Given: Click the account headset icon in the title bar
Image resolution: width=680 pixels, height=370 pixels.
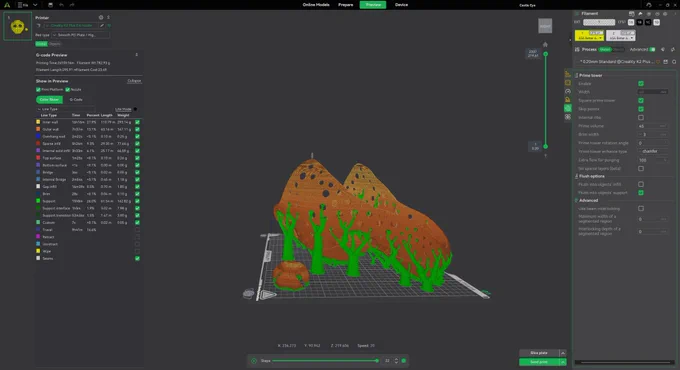Looking at the screenshot, I should pyautogui.click(x=648, y=5).
